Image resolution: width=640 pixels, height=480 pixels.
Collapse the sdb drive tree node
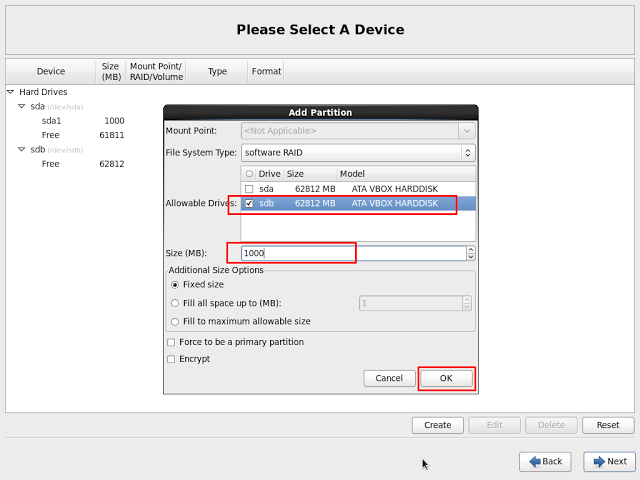tap(21, 150)
